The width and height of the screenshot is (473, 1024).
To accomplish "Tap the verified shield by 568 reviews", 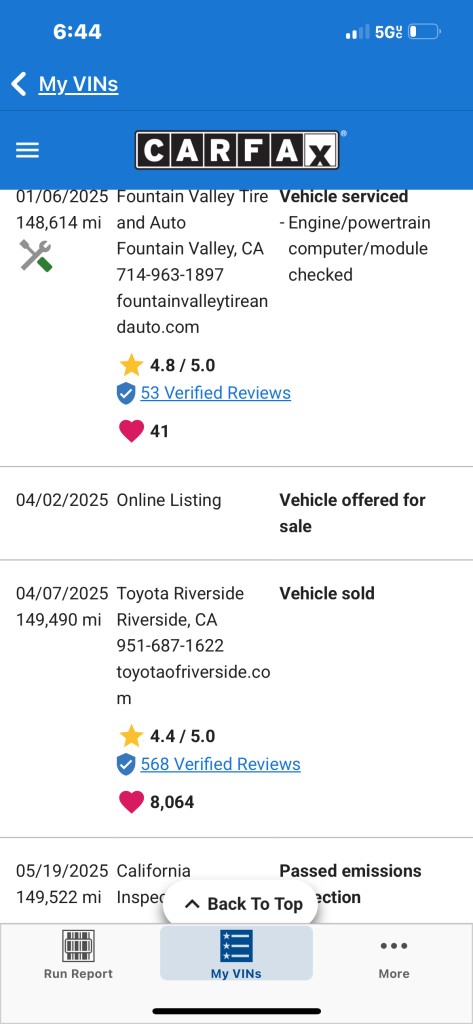I will coord(125,764).
